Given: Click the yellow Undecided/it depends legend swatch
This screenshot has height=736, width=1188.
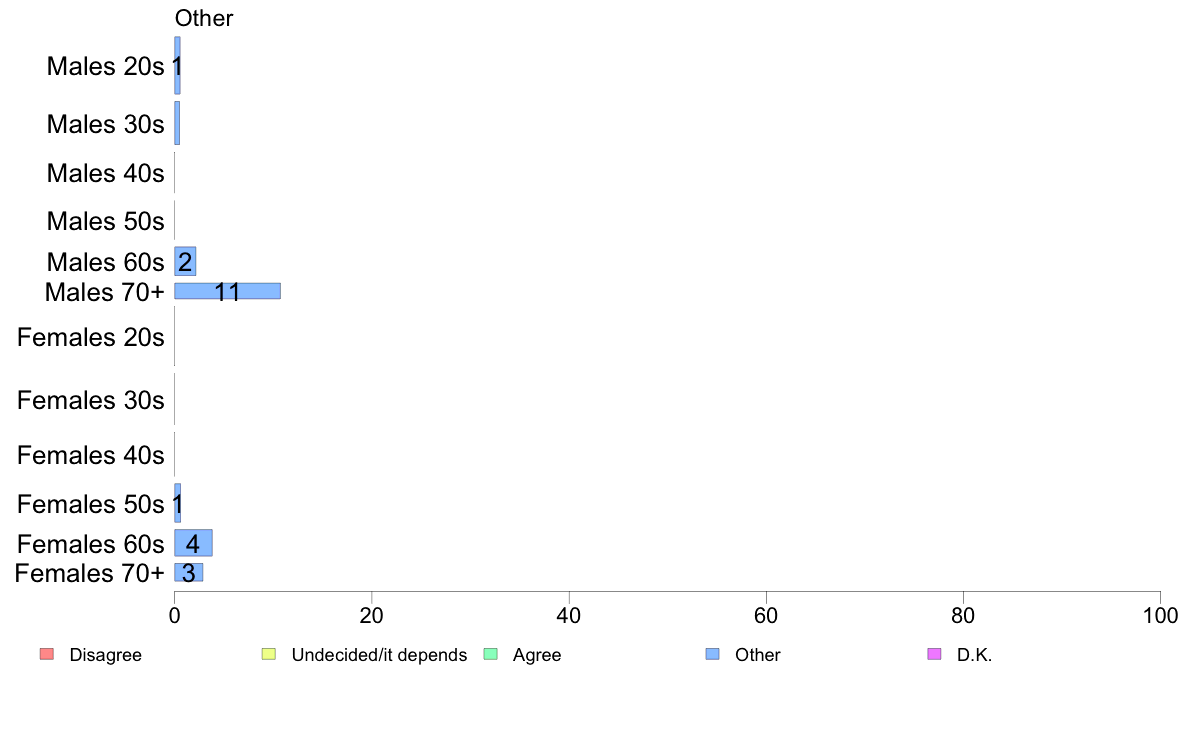Looking at the screenshot, I should [269, 654].
